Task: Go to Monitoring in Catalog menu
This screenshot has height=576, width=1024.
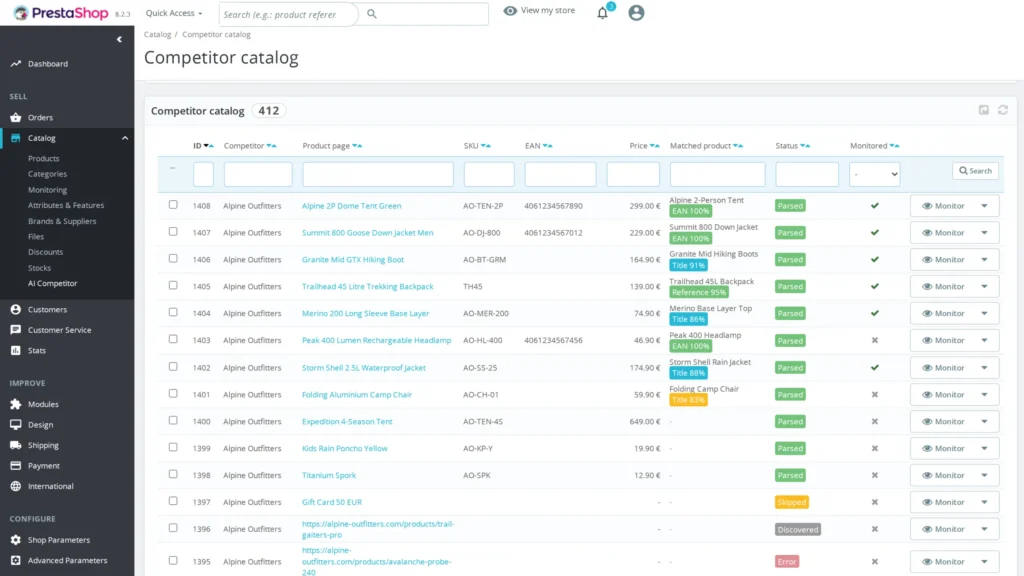Action: [47, 190]
